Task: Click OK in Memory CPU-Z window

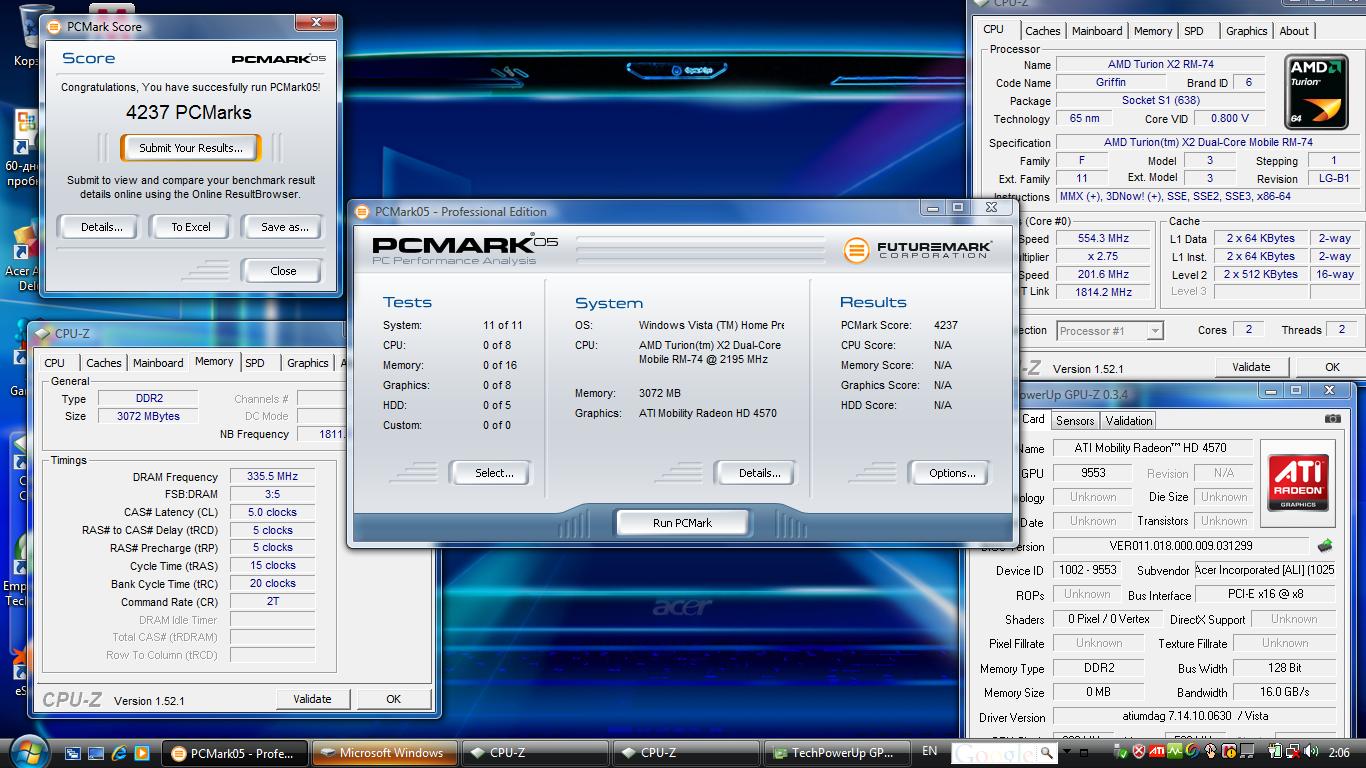Action: coord(394,699)
